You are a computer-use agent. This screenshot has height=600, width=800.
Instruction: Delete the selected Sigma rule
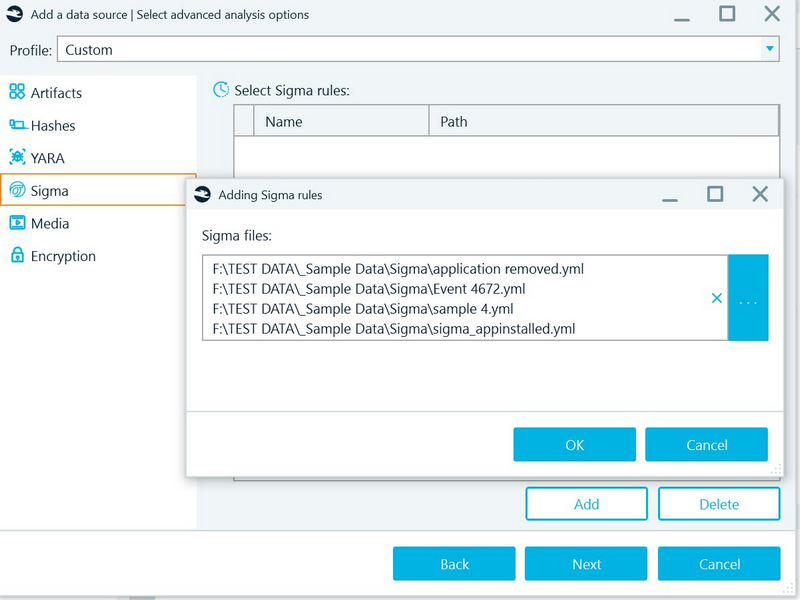(x=718, y=503)
